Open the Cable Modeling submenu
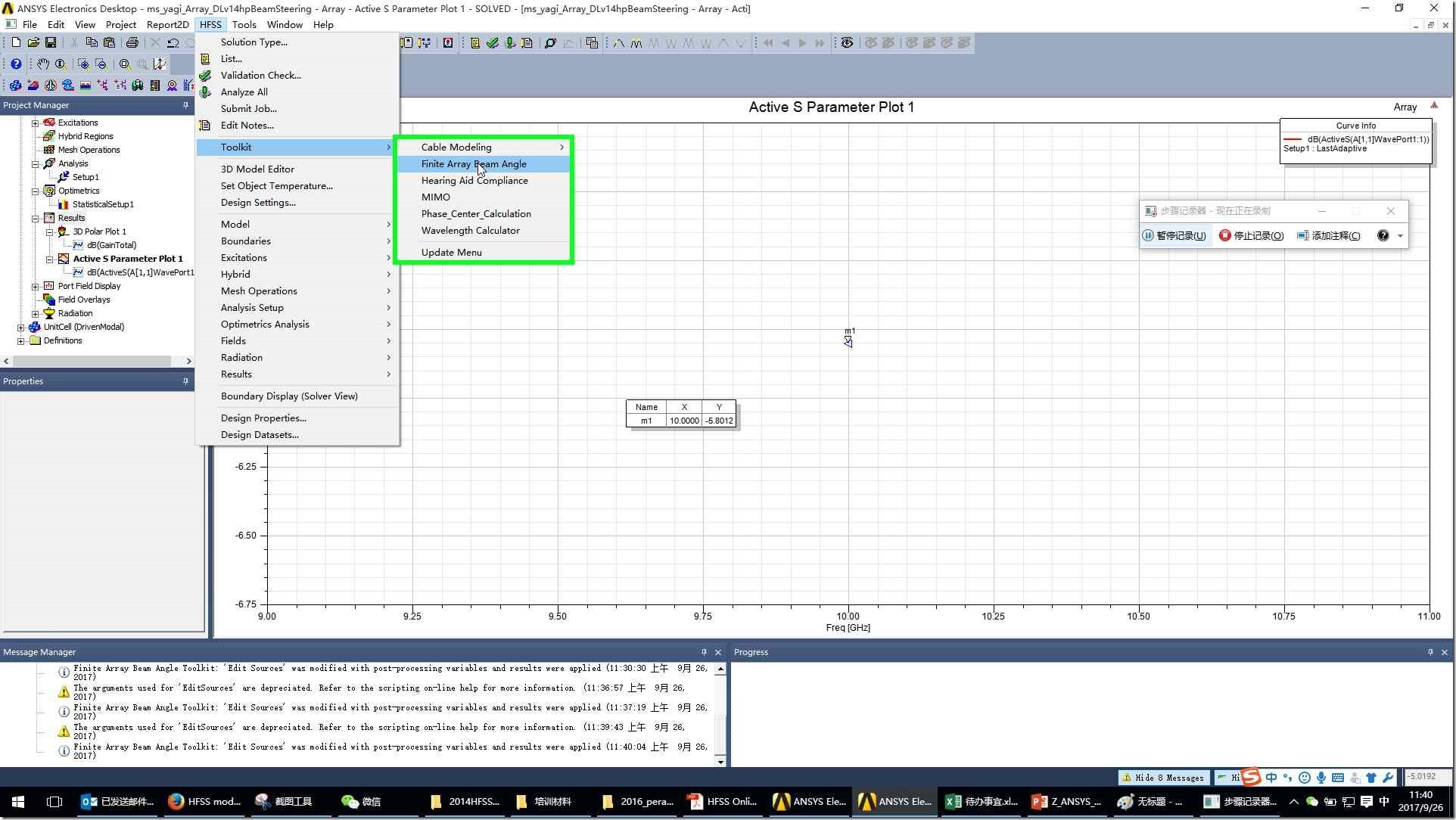Screen dimensions: 1456x820 483,147
